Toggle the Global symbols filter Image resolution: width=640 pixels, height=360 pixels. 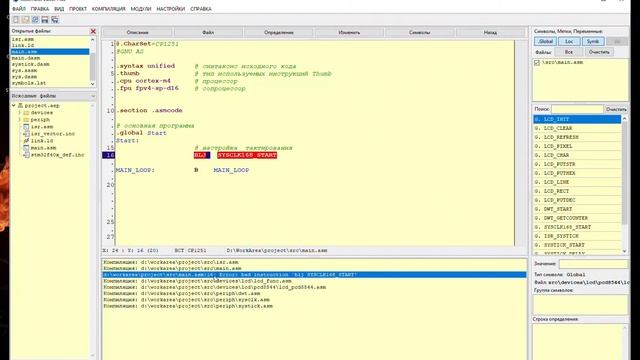[546, 41]
